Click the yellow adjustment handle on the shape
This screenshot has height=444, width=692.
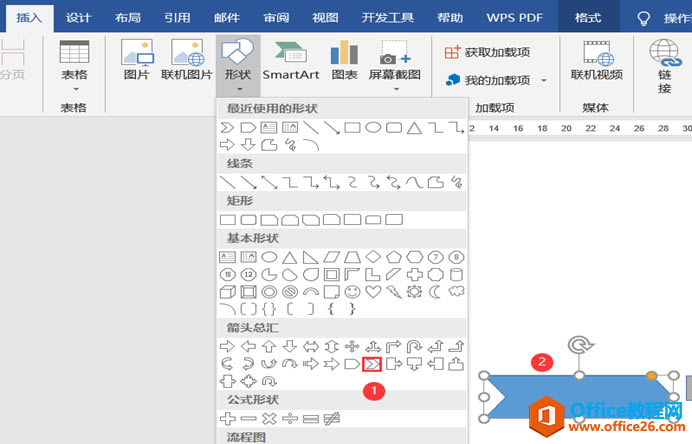(x=652, y=376)
